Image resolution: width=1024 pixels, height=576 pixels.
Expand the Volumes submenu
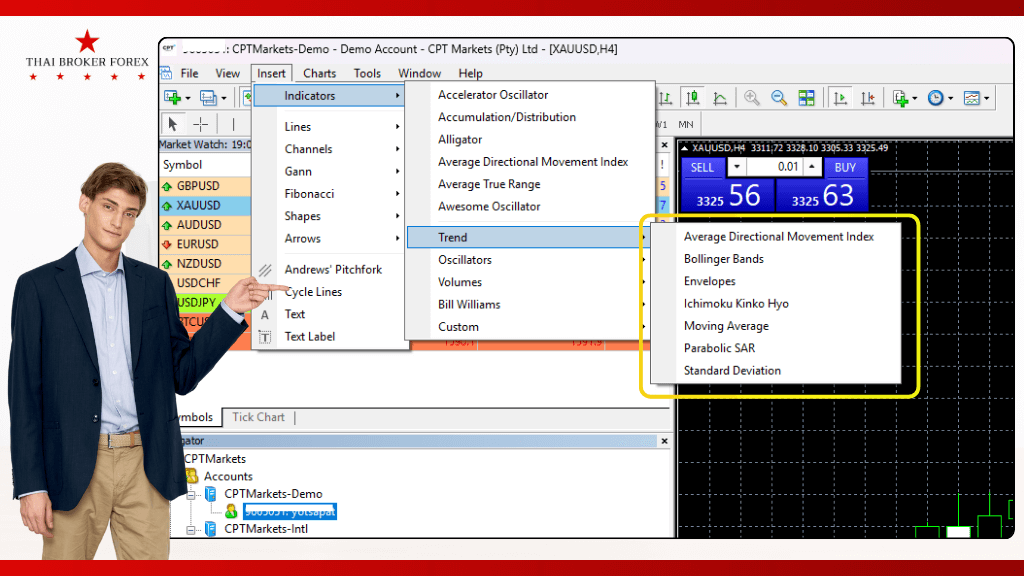coord(530,282)
